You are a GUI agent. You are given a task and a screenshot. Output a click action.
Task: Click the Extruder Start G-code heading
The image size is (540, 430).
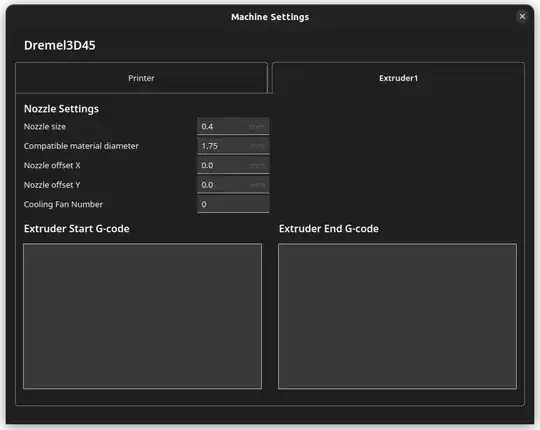77,229
